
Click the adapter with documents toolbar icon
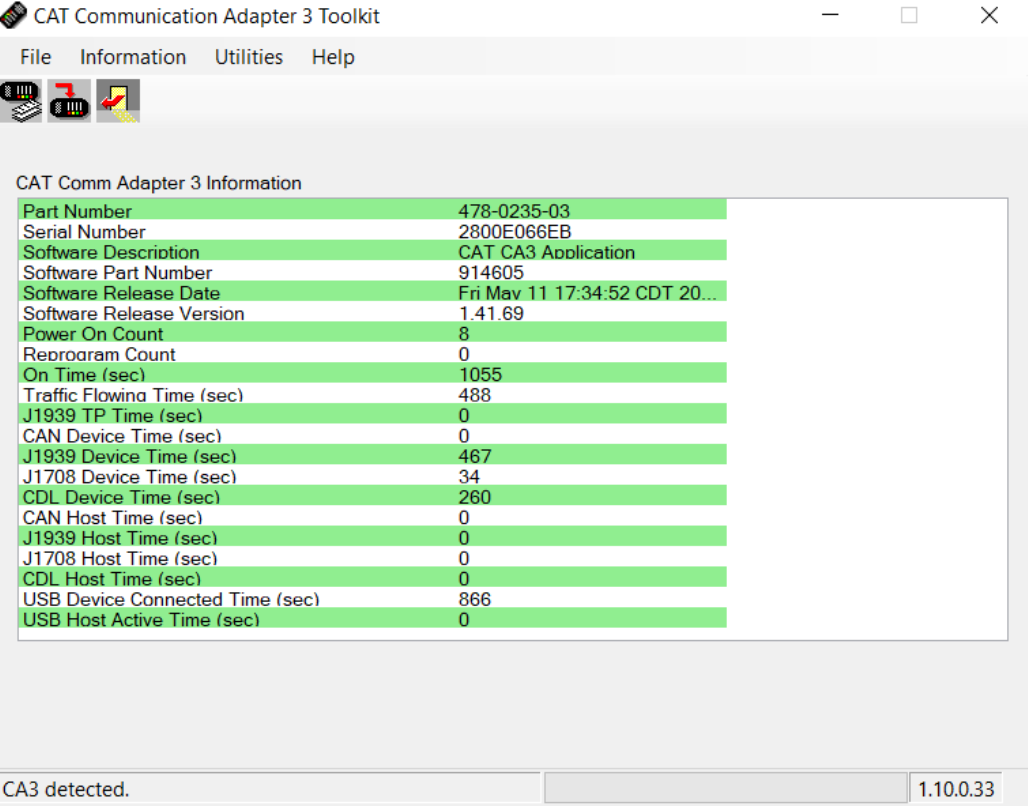coord(21,101)
